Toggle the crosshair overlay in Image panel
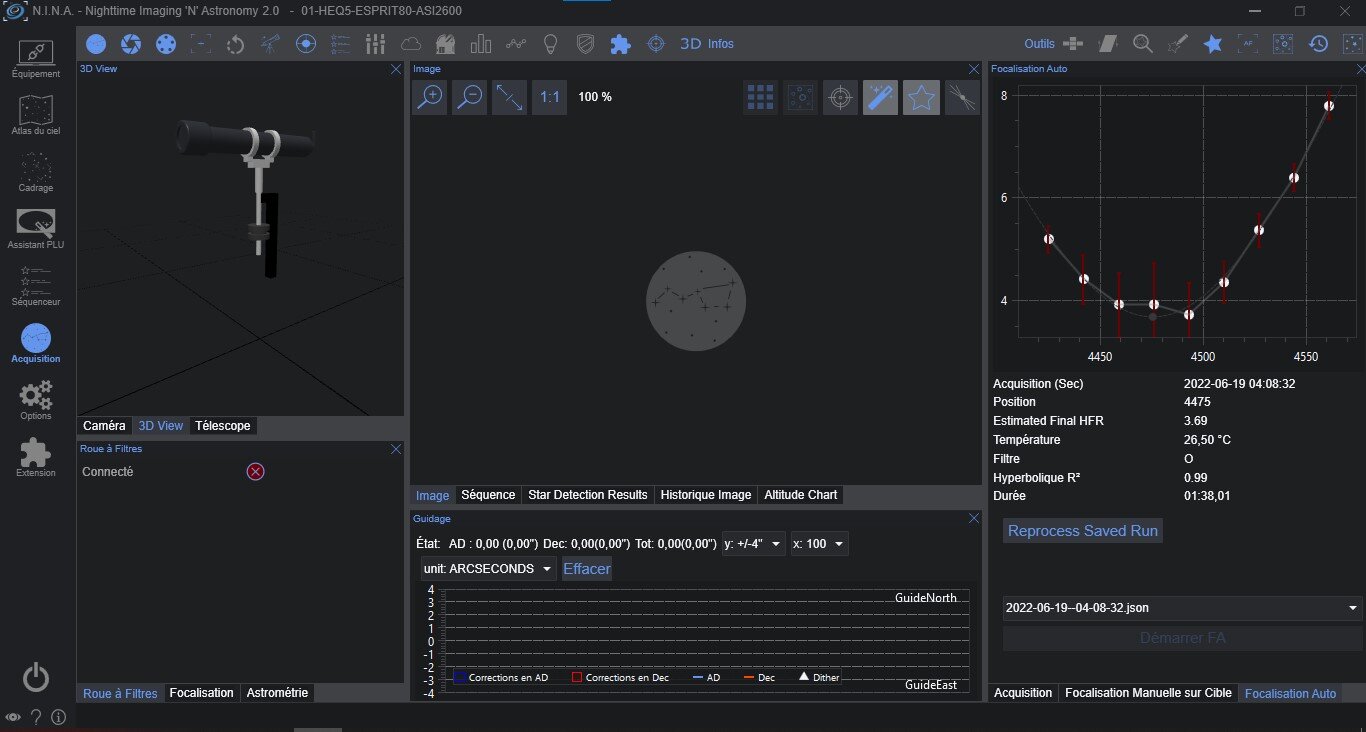The width and height of the screenshot is (1366, 732). point(840,97)
